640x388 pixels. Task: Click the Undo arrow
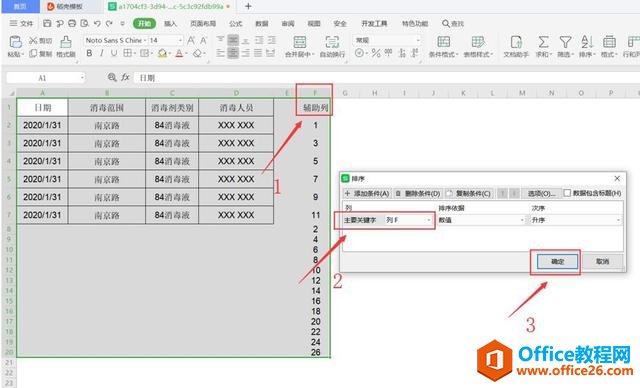pos(97,23)
